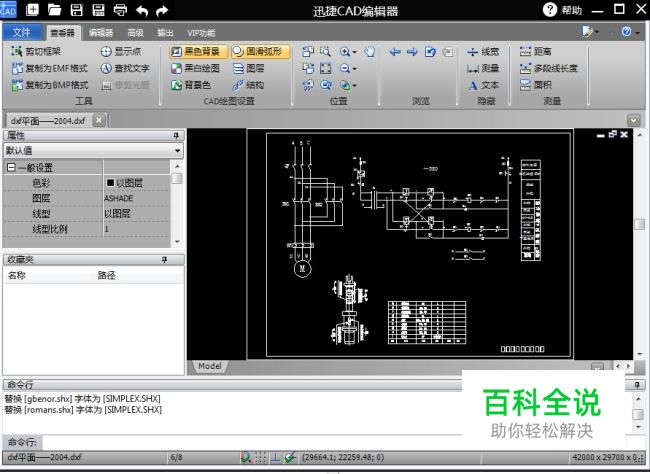Click the 剪切框架 (clip frame) tool
Viewport: 650px width, 474px height.
pyautogui.click(x=37, y=51)
